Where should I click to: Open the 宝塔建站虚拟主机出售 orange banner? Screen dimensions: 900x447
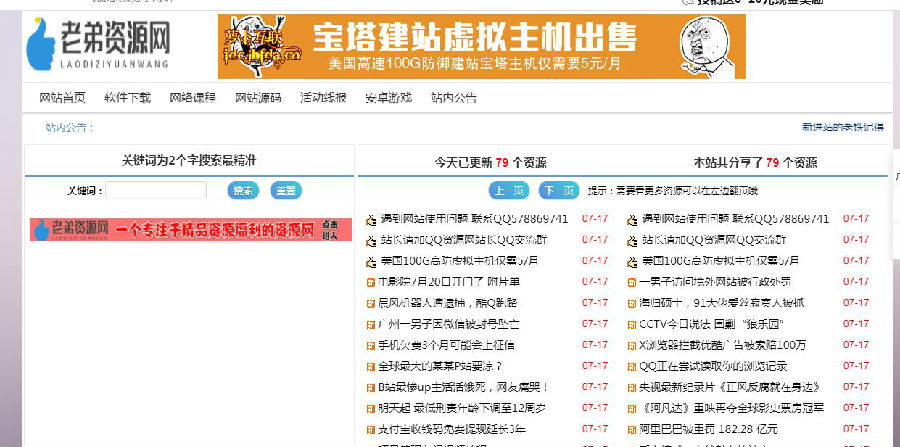pyautogui.click(x=482, y=46)
